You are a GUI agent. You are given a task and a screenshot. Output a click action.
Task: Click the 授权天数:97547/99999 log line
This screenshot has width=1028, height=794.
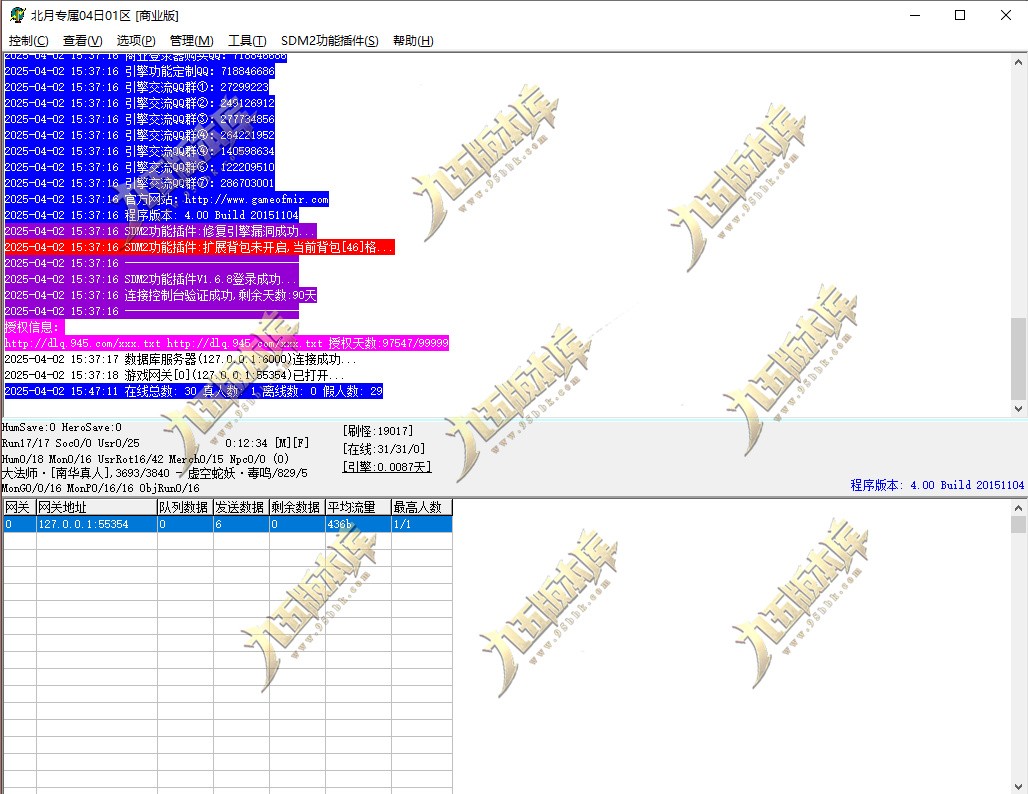226,344
